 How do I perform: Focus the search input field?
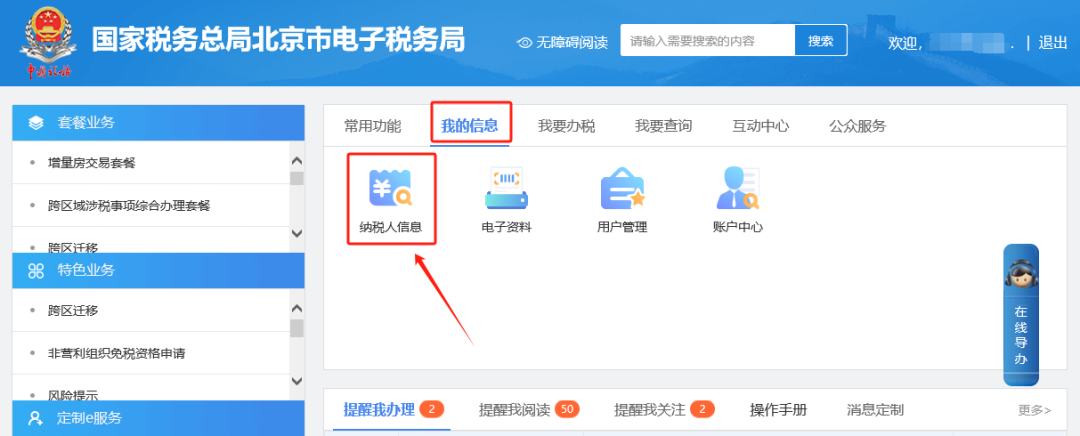(708, 41)
